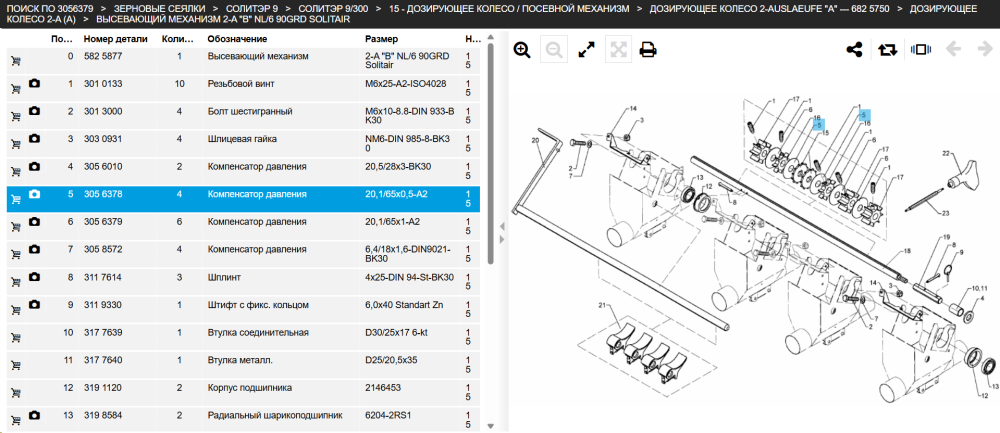Expand the parts list with right arrow
The width and height of the screenshot is (1000, 433).
(x=502, y=239)
